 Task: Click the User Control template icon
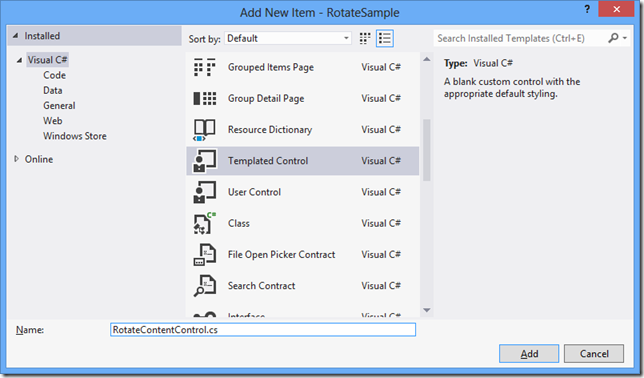point(205,192)
